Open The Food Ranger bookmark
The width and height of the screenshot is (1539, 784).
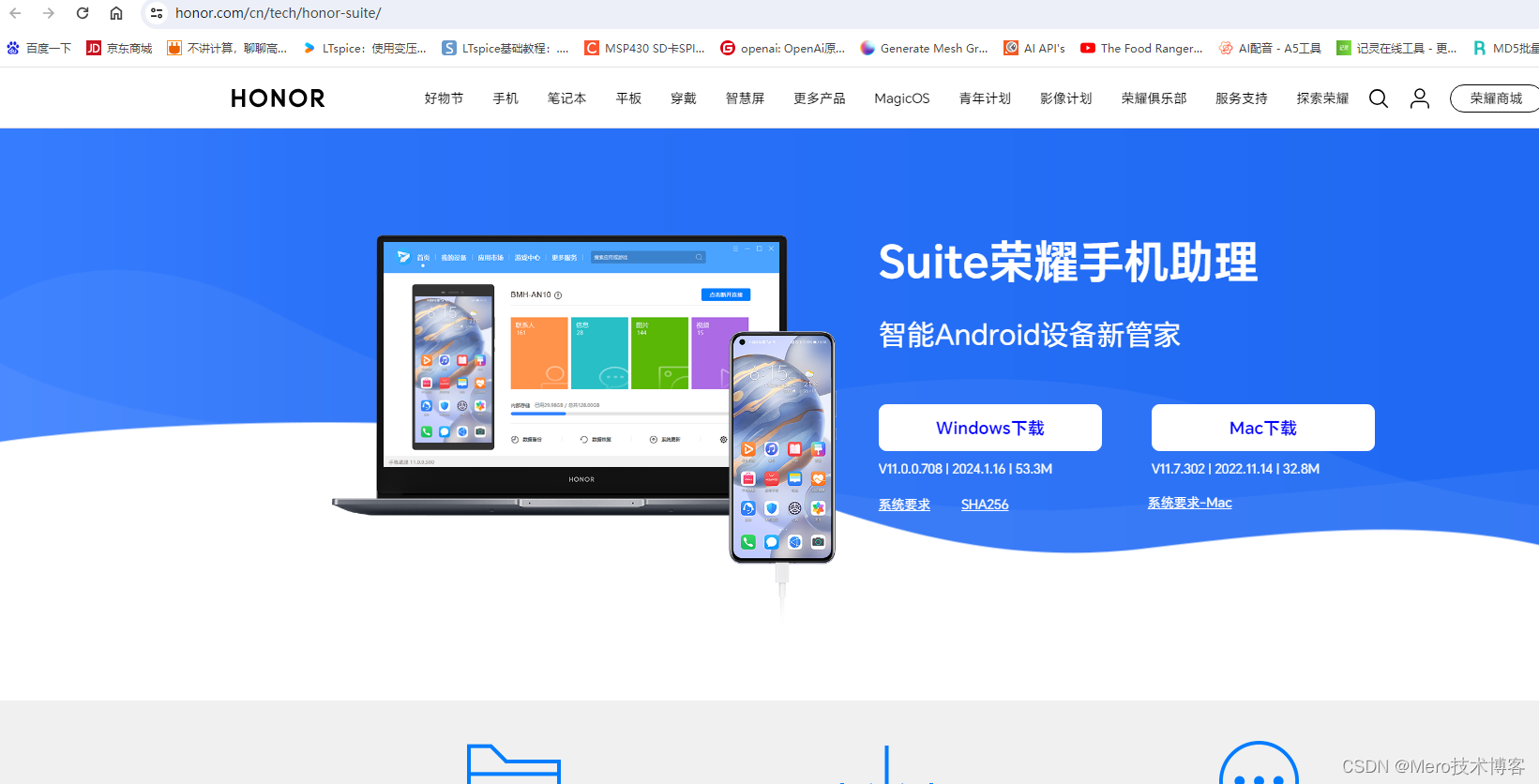coord(1141,48)
